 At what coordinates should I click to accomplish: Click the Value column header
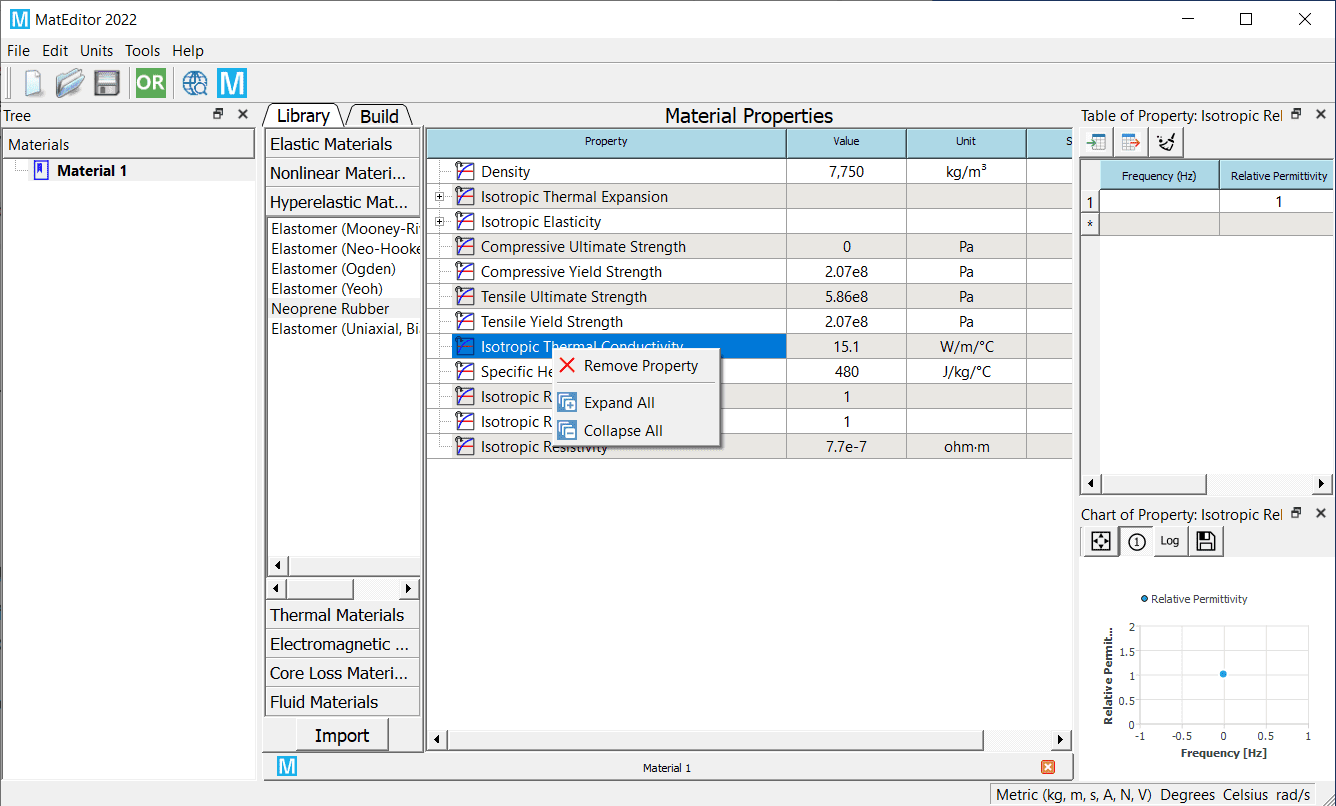846,142
